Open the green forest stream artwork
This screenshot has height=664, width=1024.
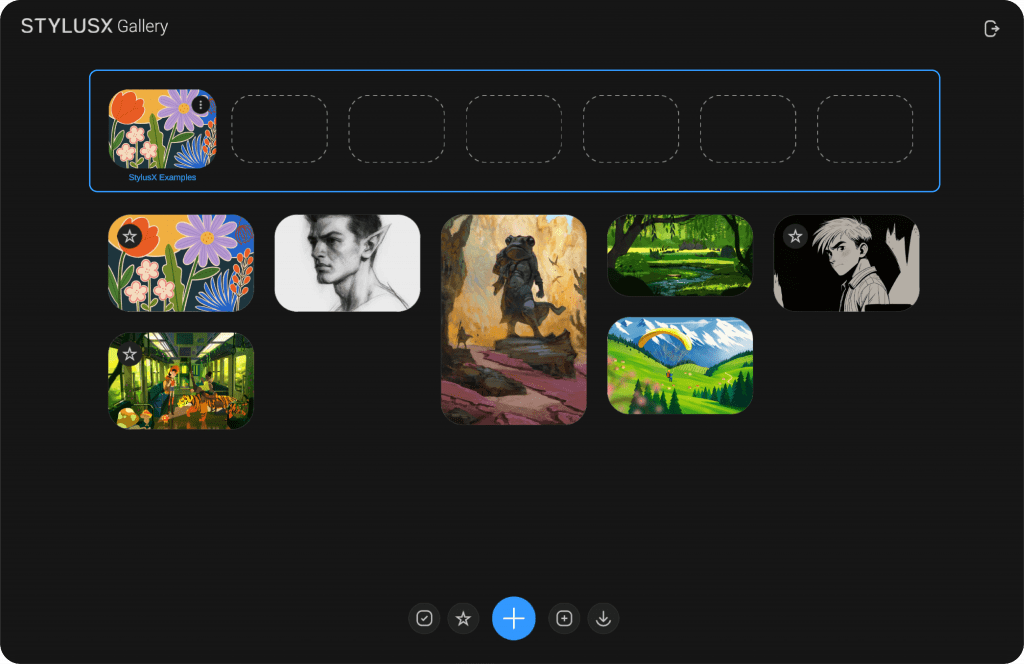pyautogui.click(x=680, y=255)
